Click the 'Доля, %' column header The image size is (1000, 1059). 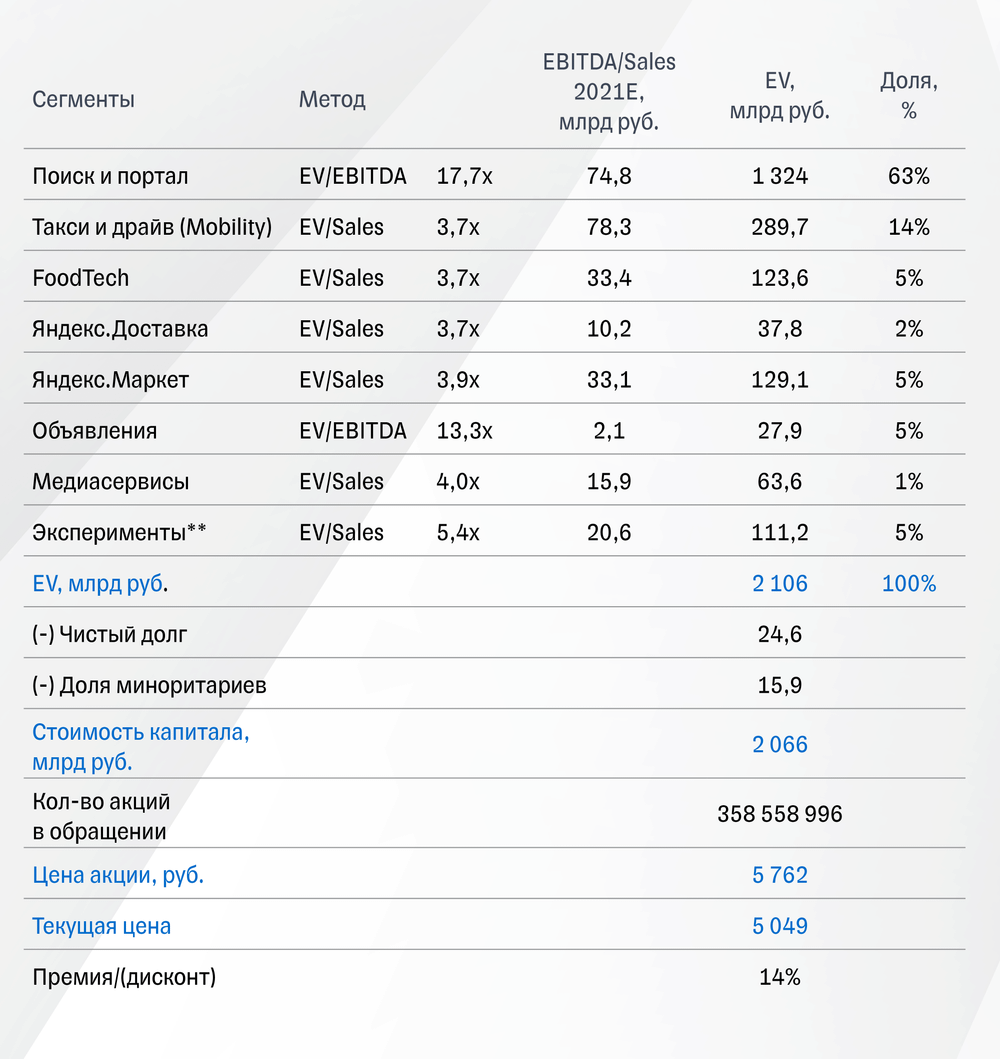coord(908,97)
